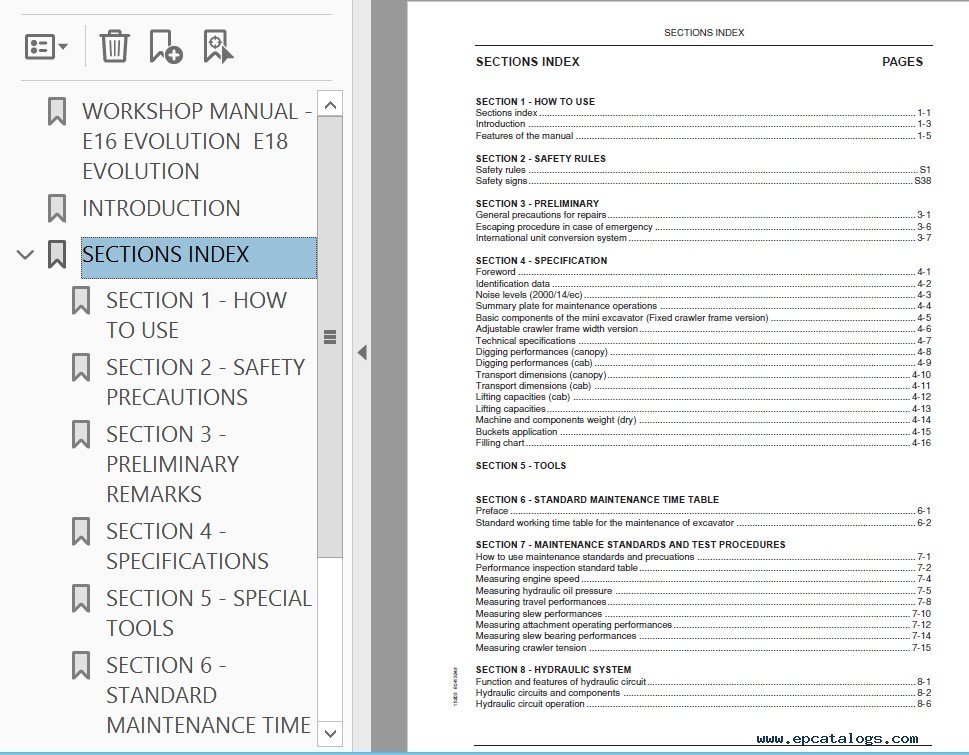Select the SECTIONS INDEX bookmark
The height and width of the screenshot is (755, 969).
point(199,257)
